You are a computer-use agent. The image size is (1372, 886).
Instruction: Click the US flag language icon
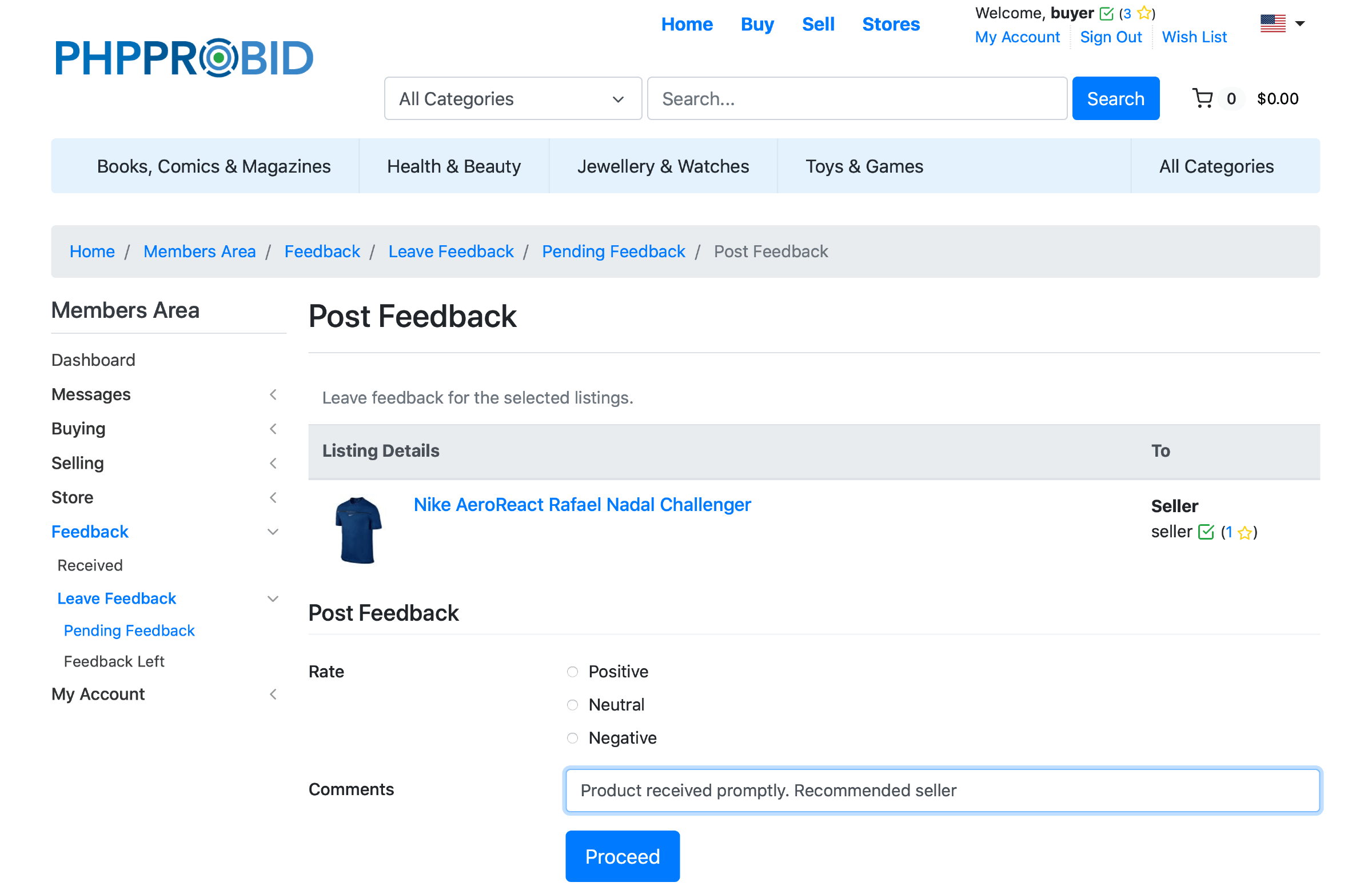(1273, 23)
